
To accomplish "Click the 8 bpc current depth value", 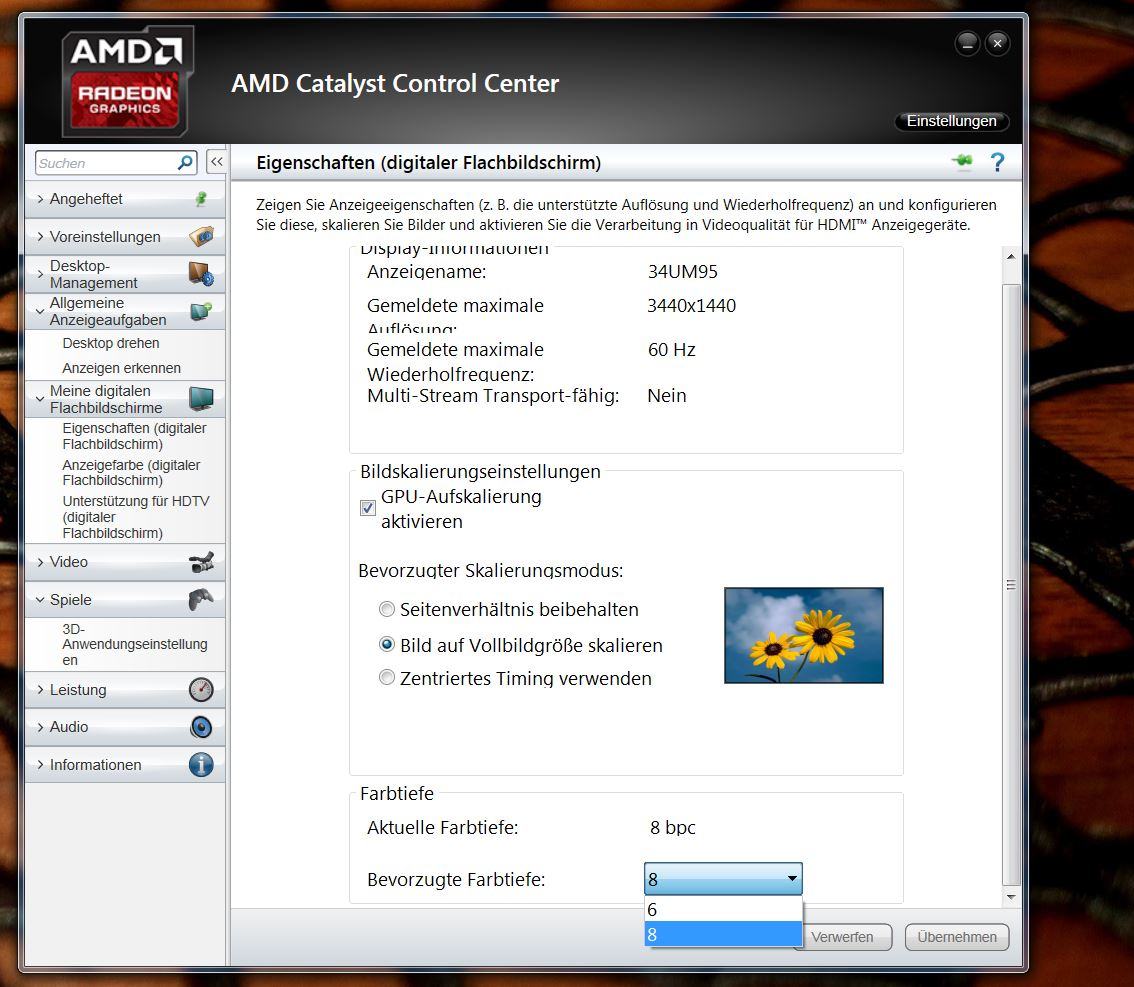I will coord(673,827).
